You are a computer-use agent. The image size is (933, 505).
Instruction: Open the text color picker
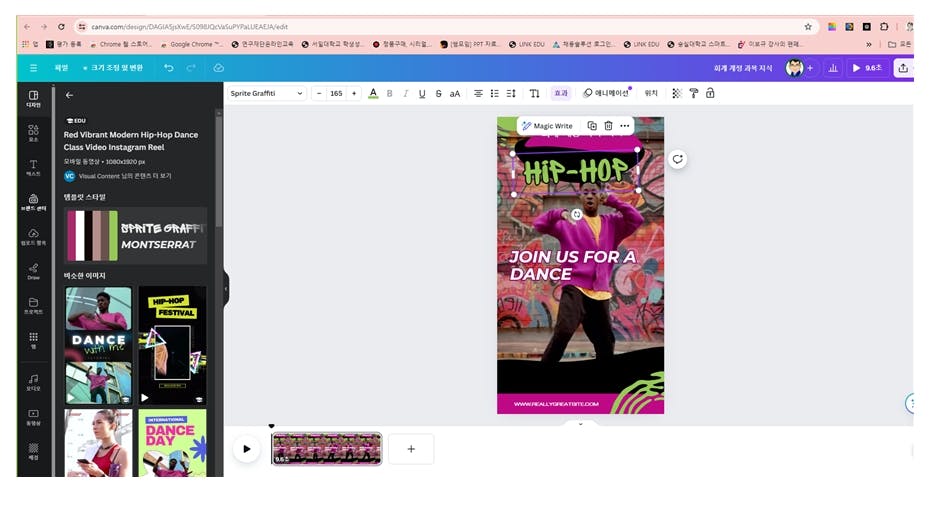point(373,93)
